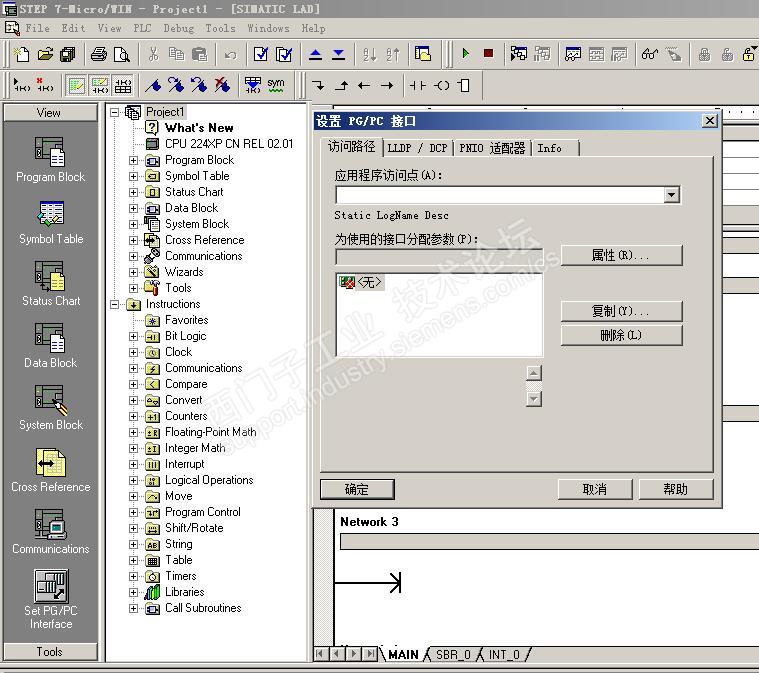Click the Save project diskette icon
Screen dimensions: 759x673
pyautogui.click(x=68, y=54)
